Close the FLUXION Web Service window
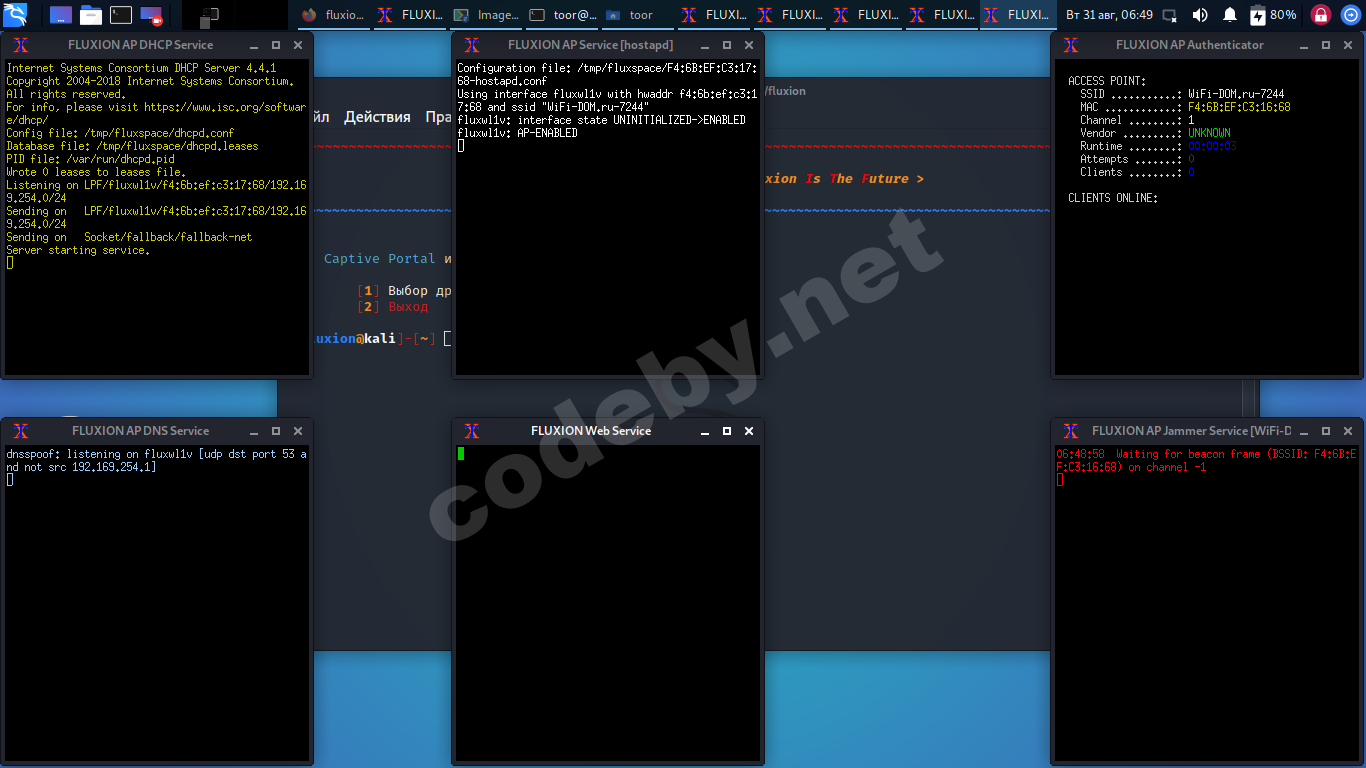The height and width of the screenshot is (768, 1366). tap(749, 431)
